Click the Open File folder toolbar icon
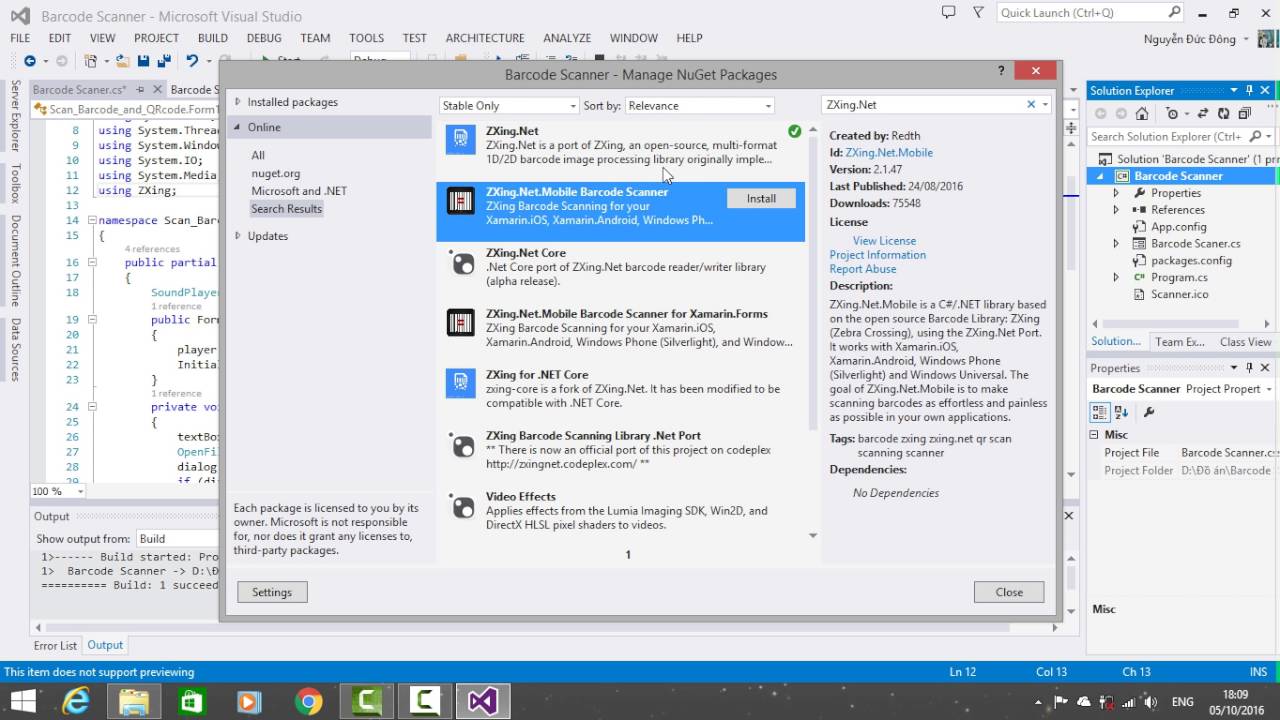 122,61
